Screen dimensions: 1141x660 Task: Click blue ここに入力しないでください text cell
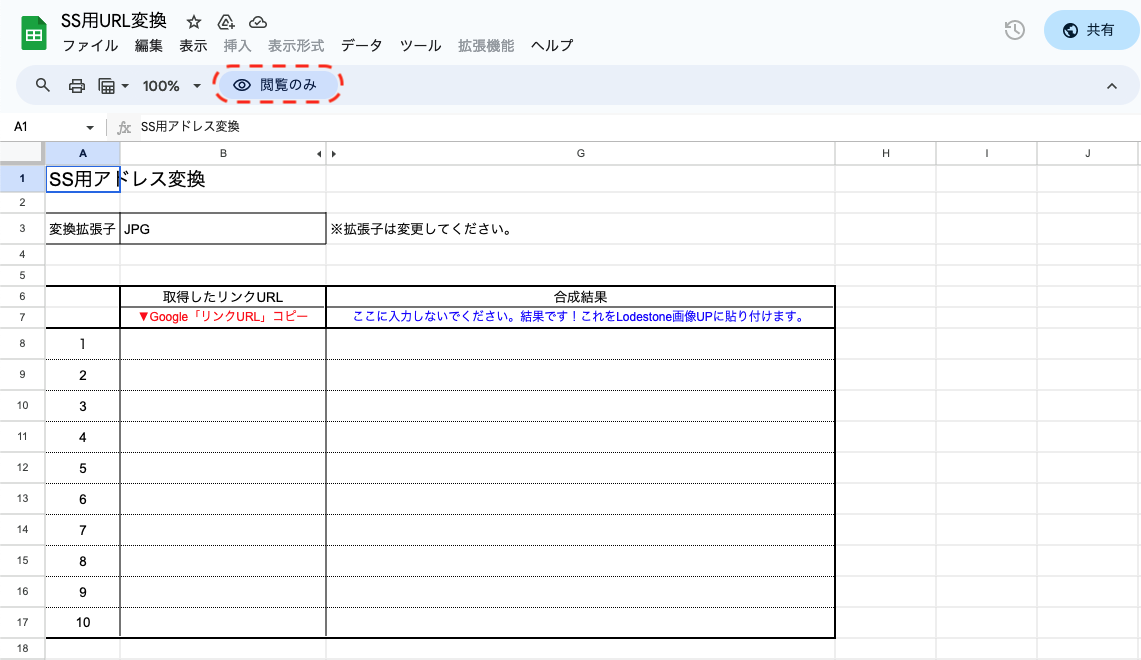(581, 317)
